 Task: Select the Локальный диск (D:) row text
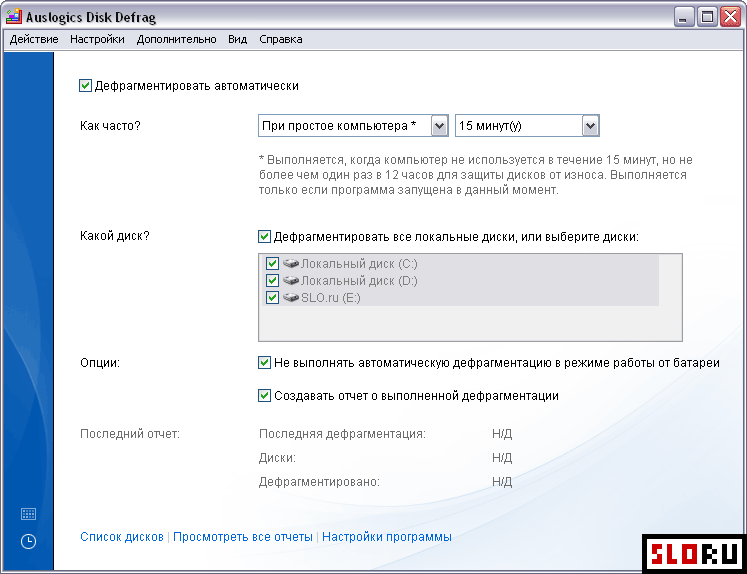point(359,281)
